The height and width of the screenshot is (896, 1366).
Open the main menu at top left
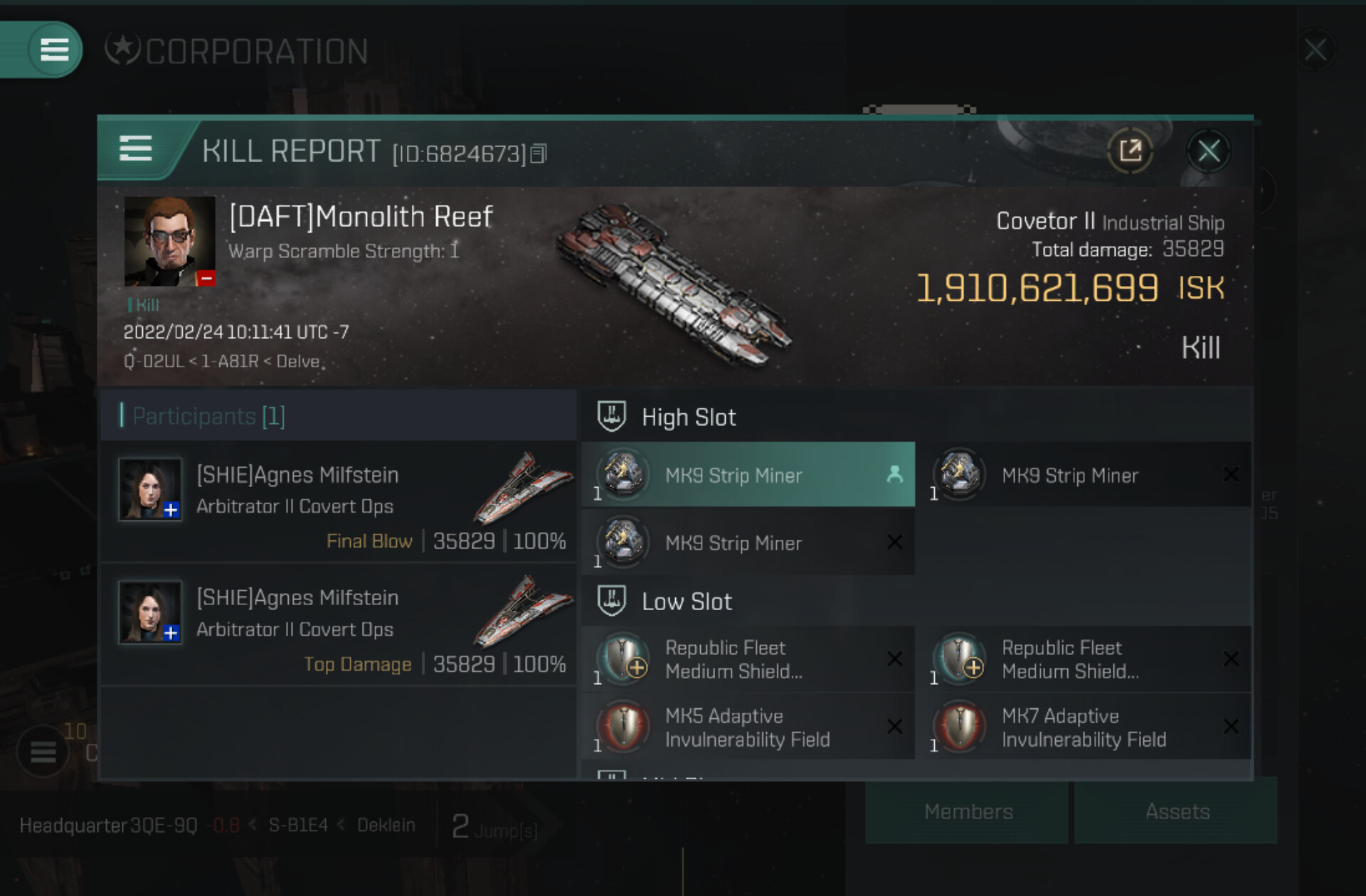[54, 50]
